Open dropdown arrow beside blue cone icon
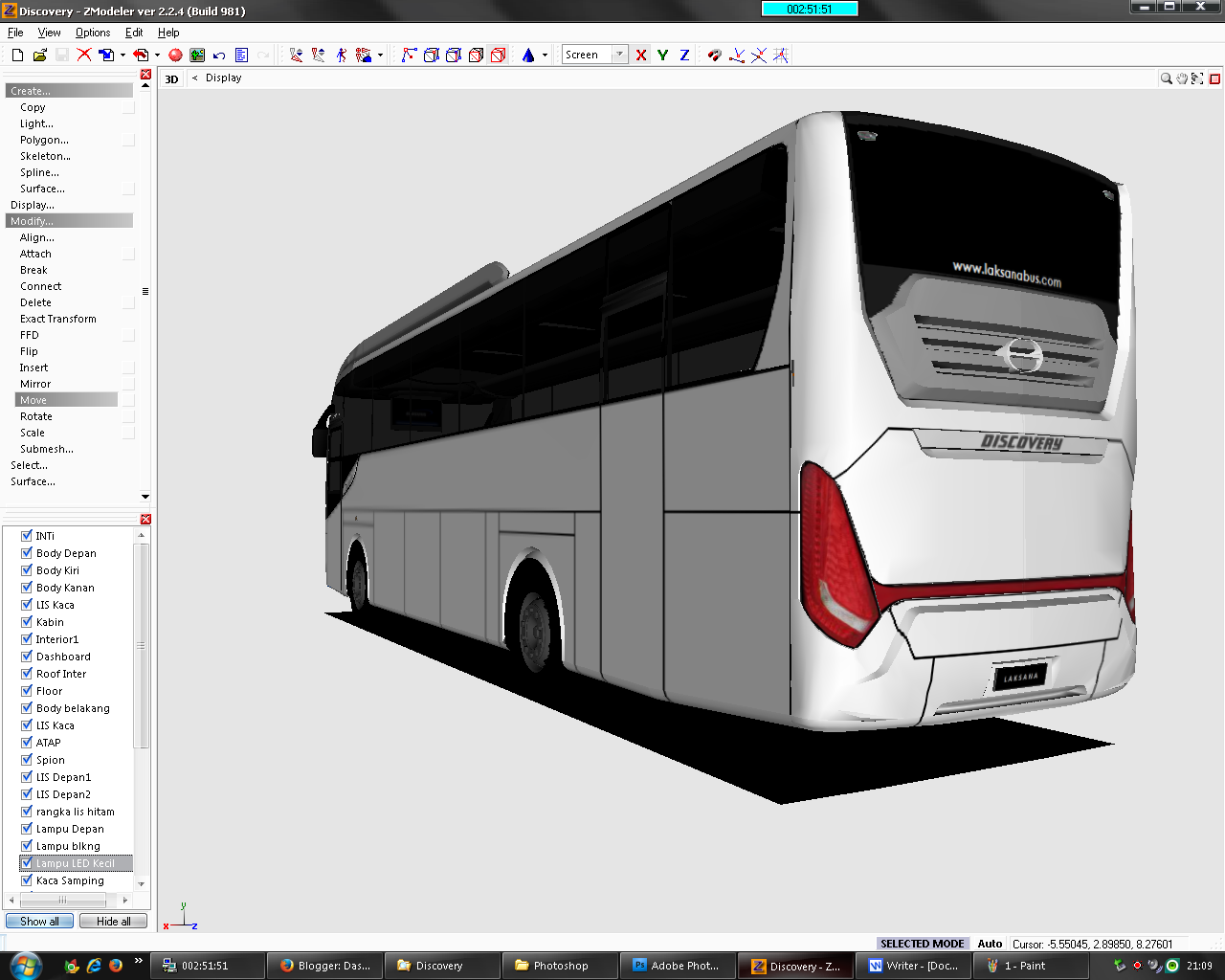This screenshot has width=1225, height=980. 545,55
